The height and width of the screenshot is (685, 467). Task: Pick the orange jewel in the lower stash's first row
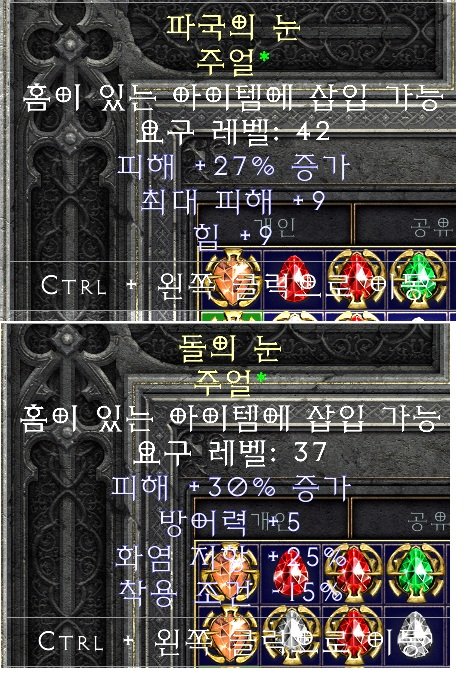[230, 573]
